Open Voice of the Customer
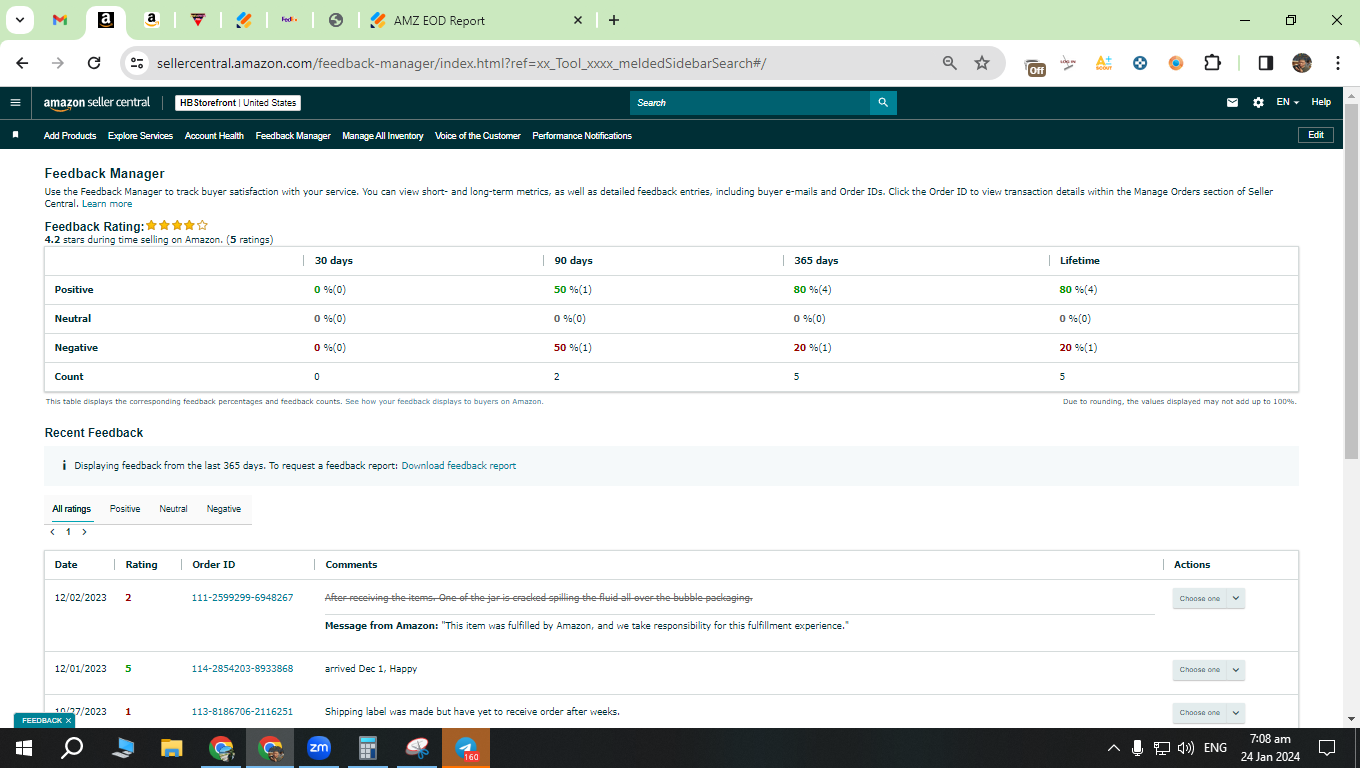Screen dimensions: 1360x768 tap(478, 136)
